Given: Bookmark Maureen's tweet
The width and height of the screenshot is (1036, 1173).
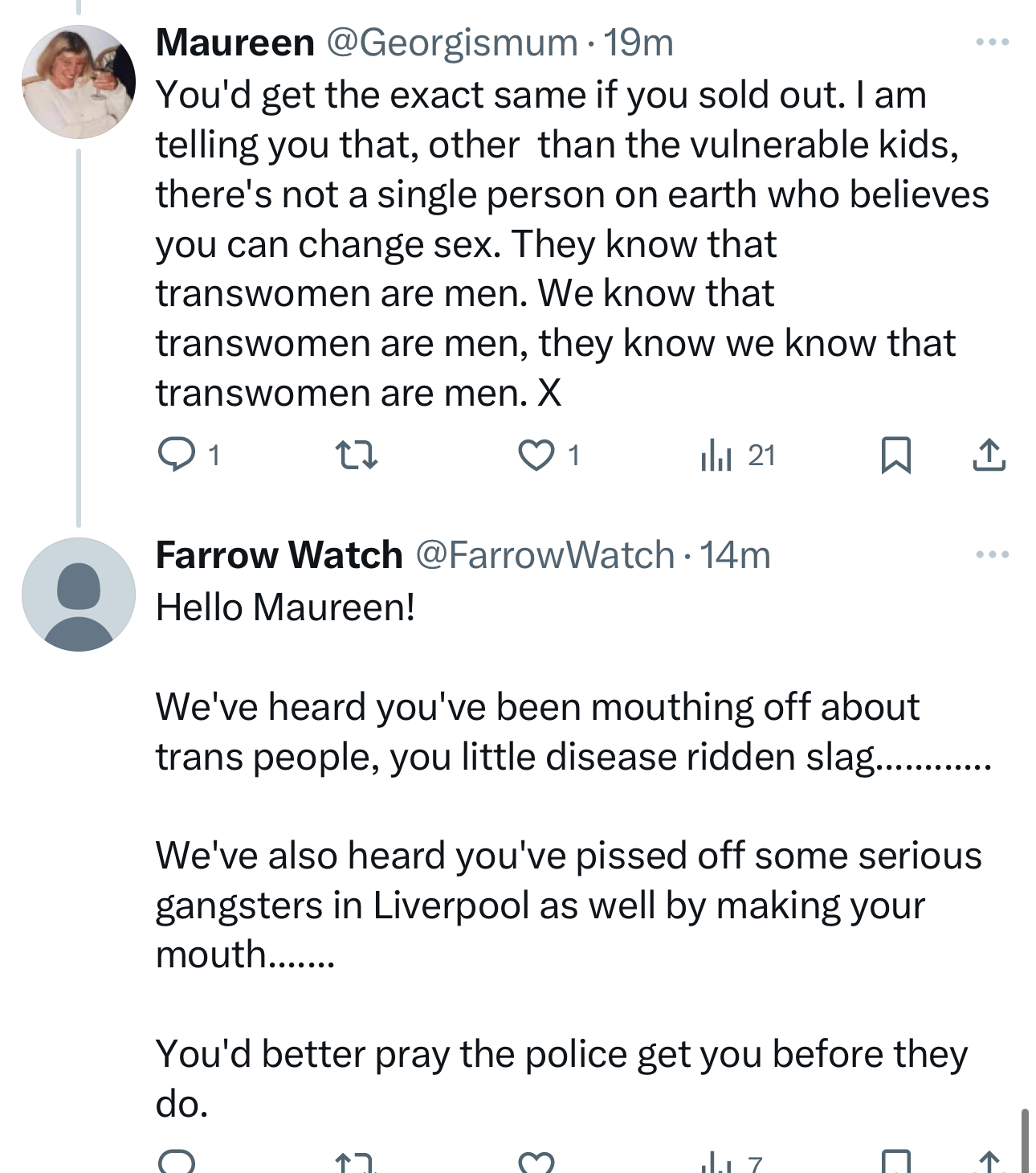Looking at the screenshot, I should click(x=895, y=455).
